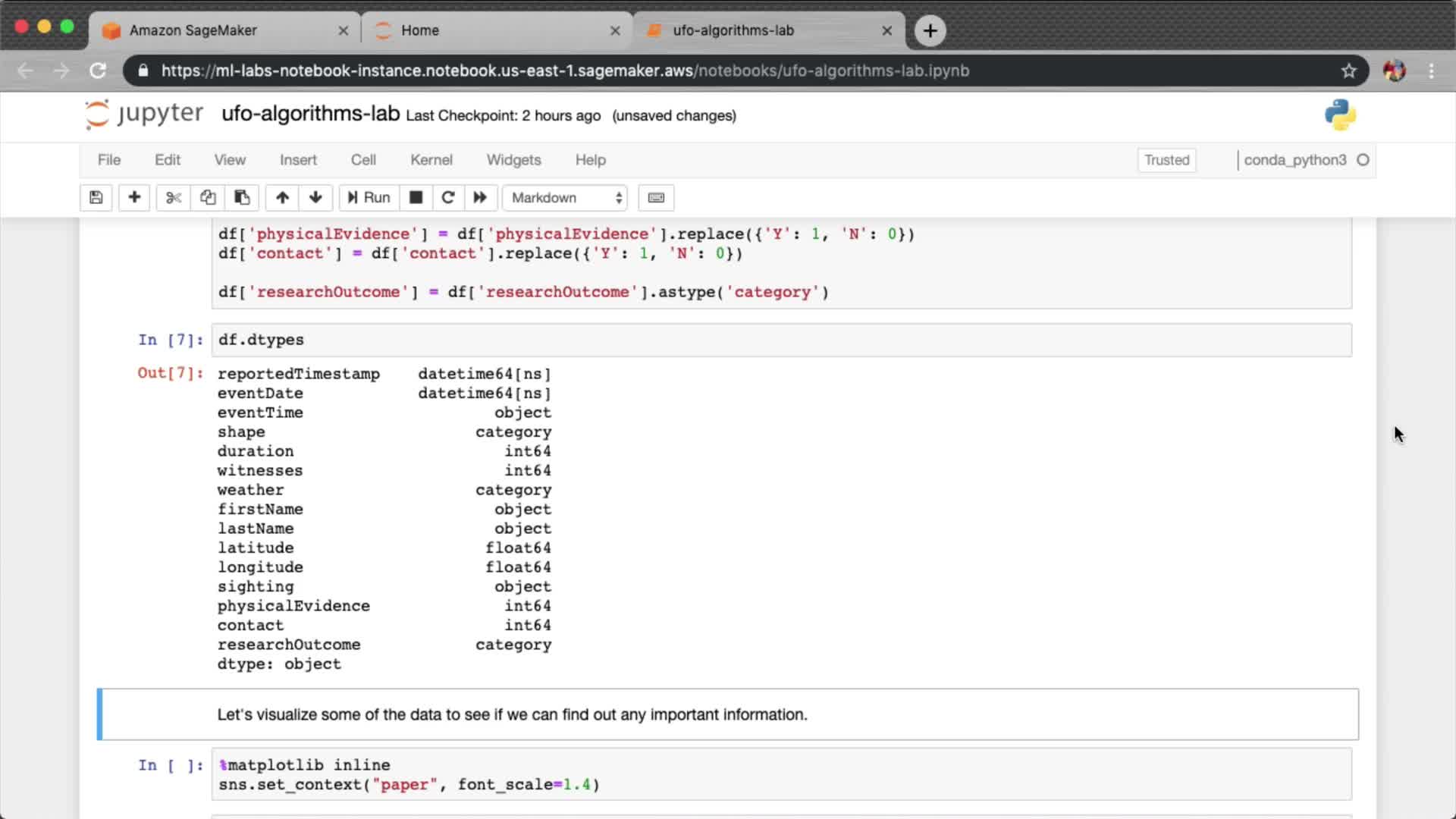Click into the df.dtypes code cell
Viewport: 1456px width, 819px height.
781,340
